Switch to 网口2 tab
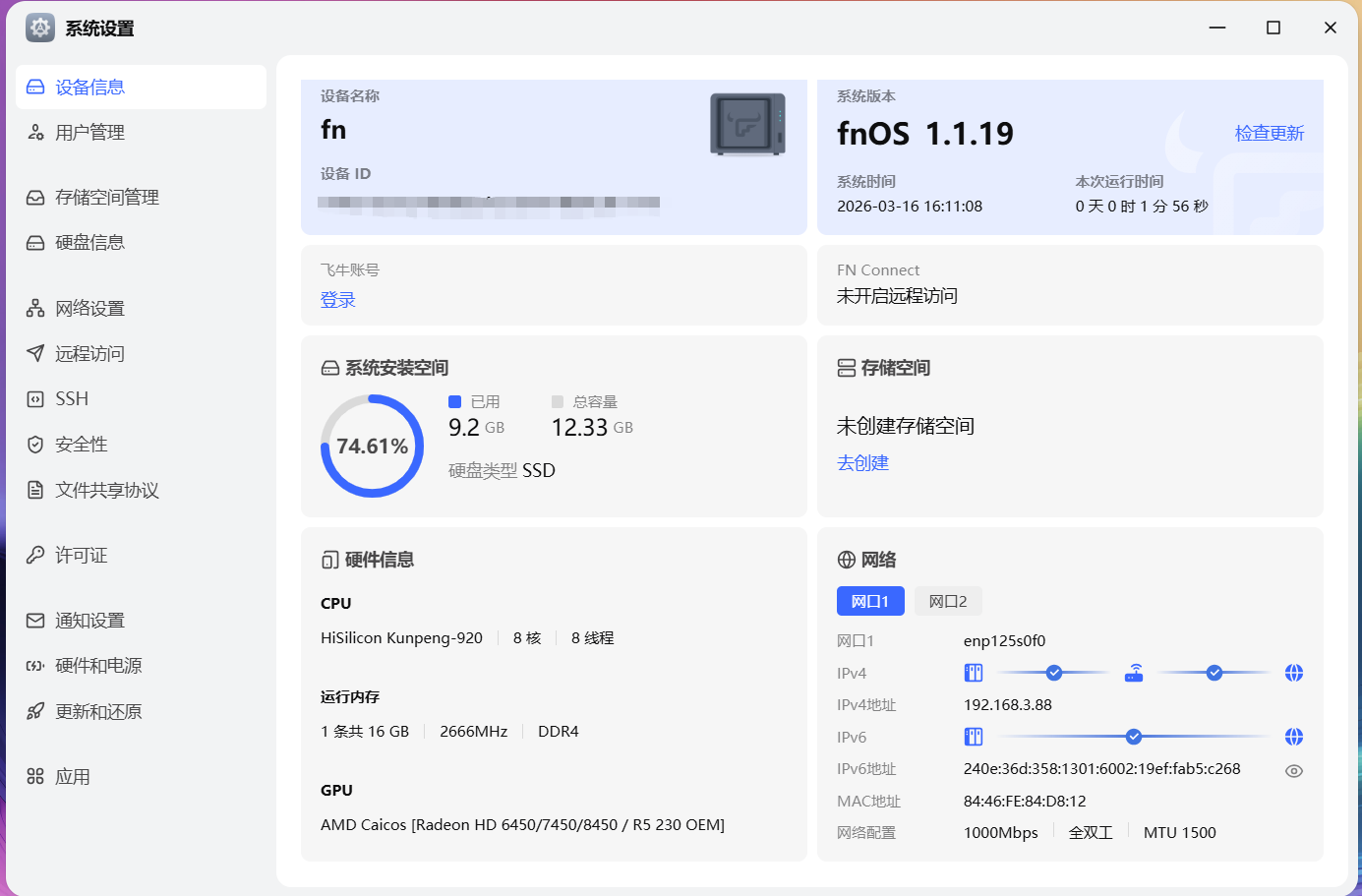 (x=948, y=601)
